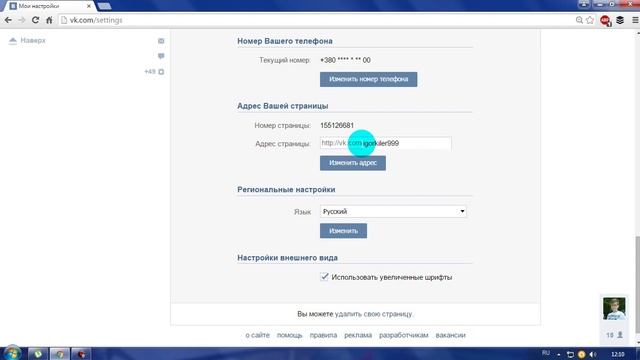
Task: Click the yellow tray notification icon
Action: (x=582, y=354)
